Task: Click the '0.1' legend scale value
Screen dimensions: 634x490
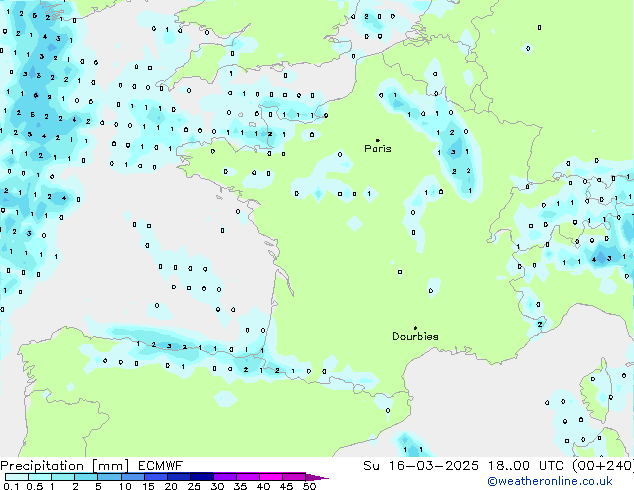Action: [x=11, y=486]
